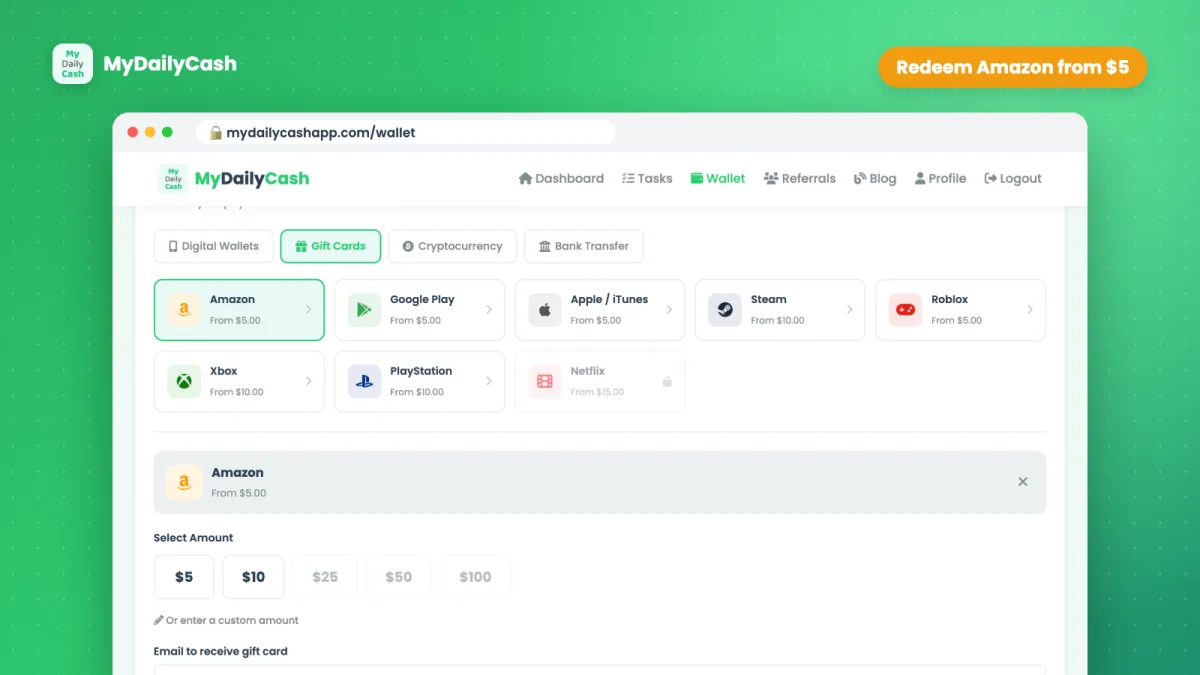Open Amazon card via its chevron arrow
1200x675 pixels.
[x=309, y=310]
